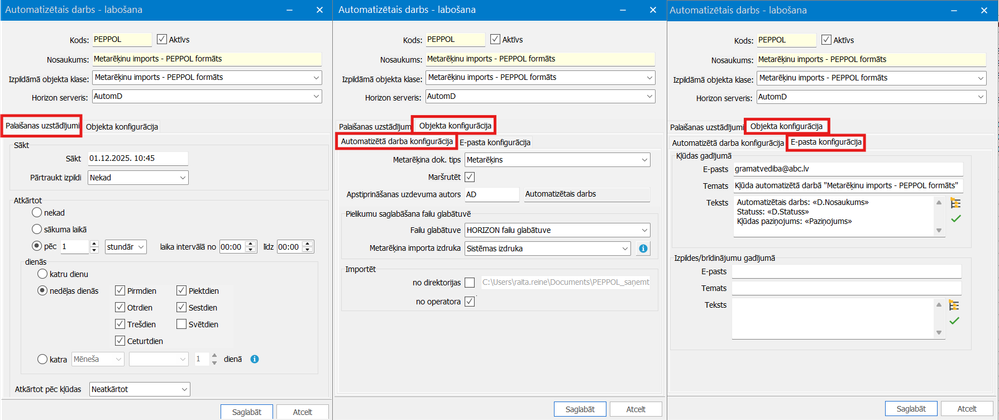Click green checkmark in Izpildes/brīdinājumu gadījumā section
Viewport: 999px width, 420px height.
point(954,321)
